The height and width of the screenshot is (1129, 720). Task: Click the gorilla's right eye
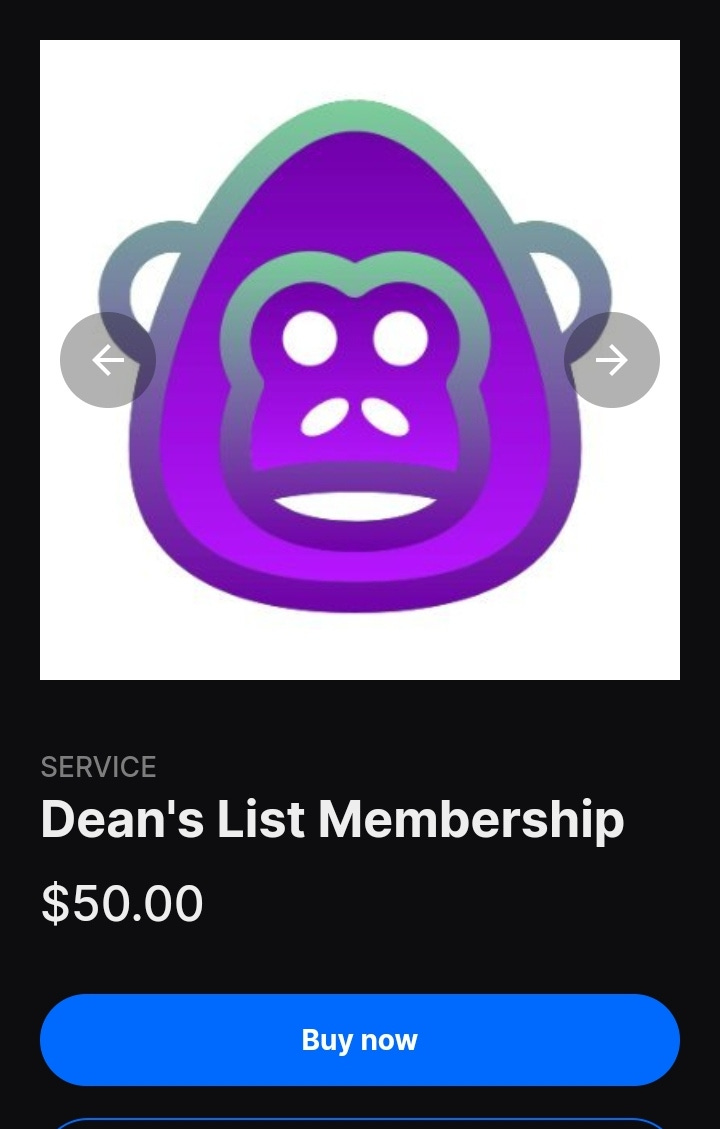point(400,338)
